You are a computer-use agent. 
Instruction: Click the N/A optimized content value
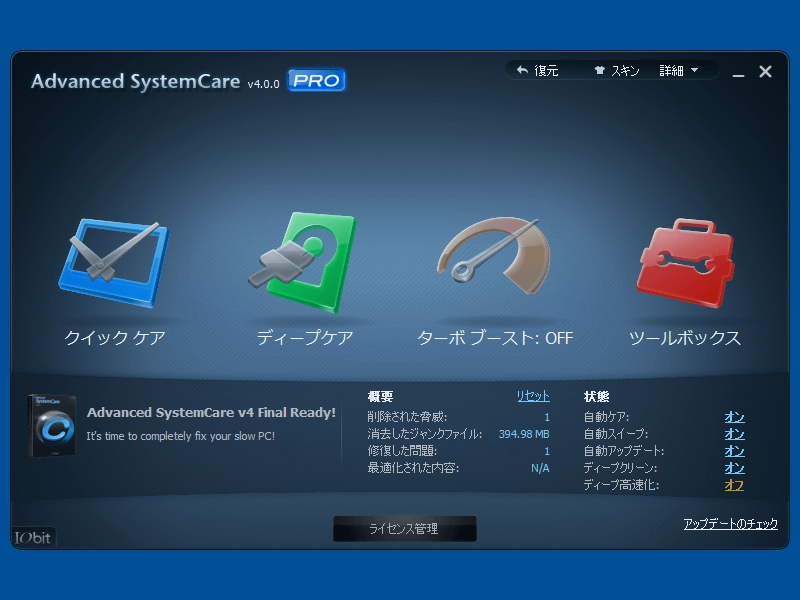540,468
